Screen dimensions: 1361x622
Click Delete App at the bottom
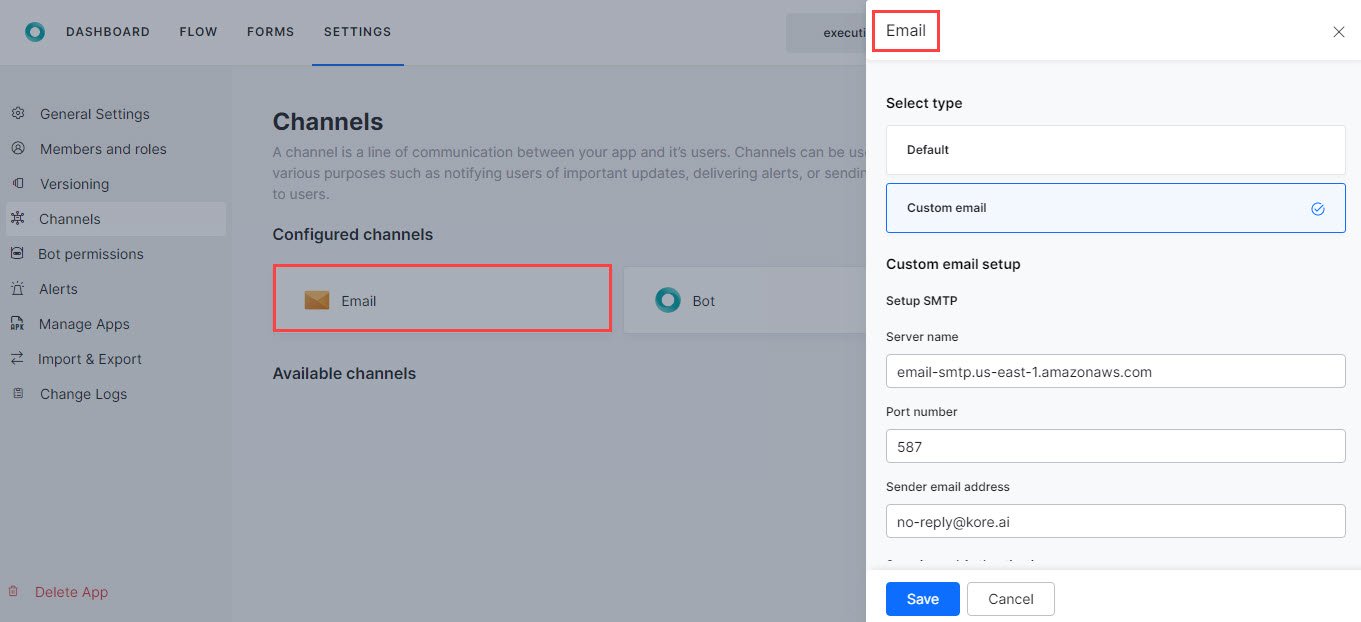click(x=69, y=591)
